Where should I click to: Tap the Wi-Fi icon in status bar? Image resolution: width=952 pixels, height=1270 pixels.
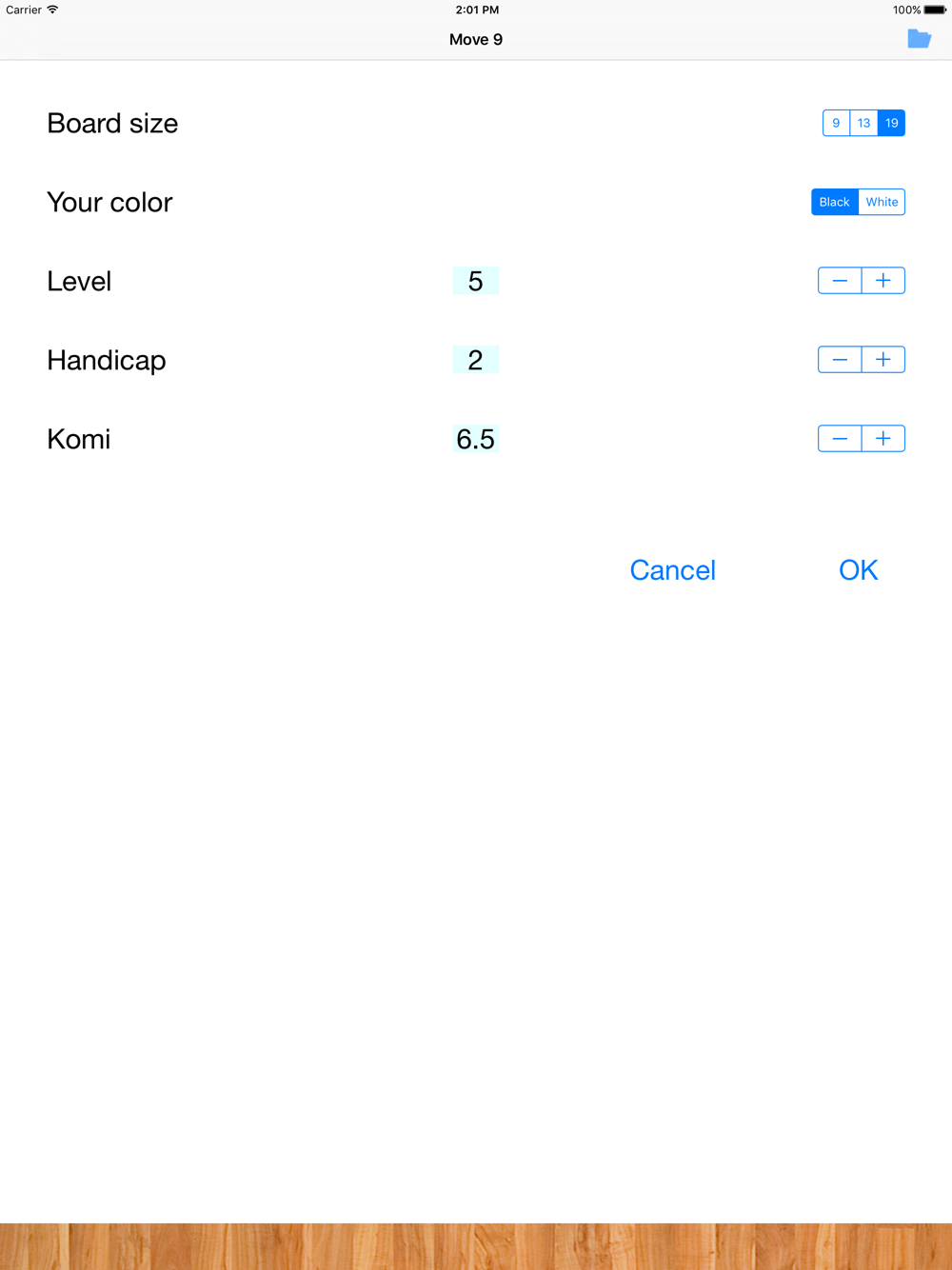(53, 10)
